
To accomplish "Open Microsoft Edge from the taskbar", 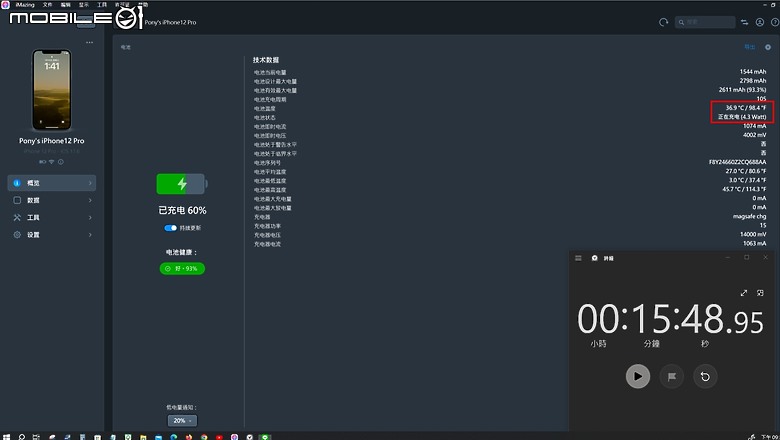I will 174,437.
